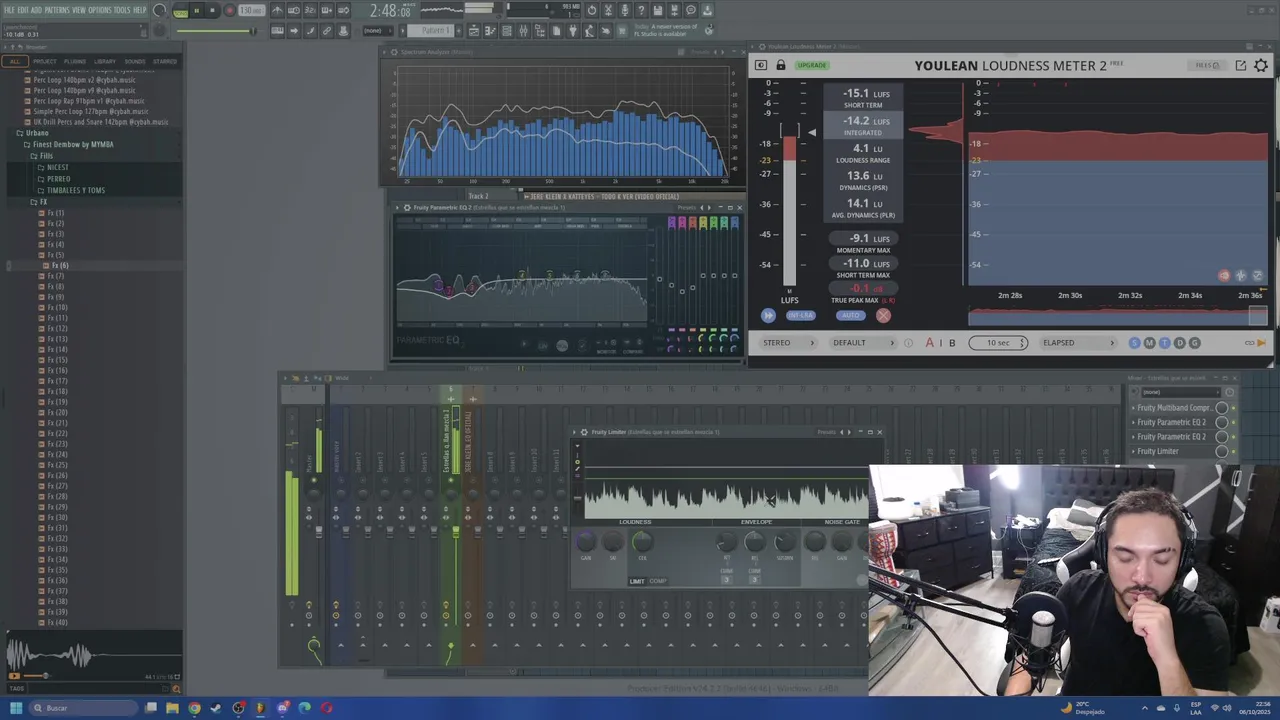Click the Youlean fast-forward blue round button
The height and width of the screenshot is (720, 1280).
point(768,315)
